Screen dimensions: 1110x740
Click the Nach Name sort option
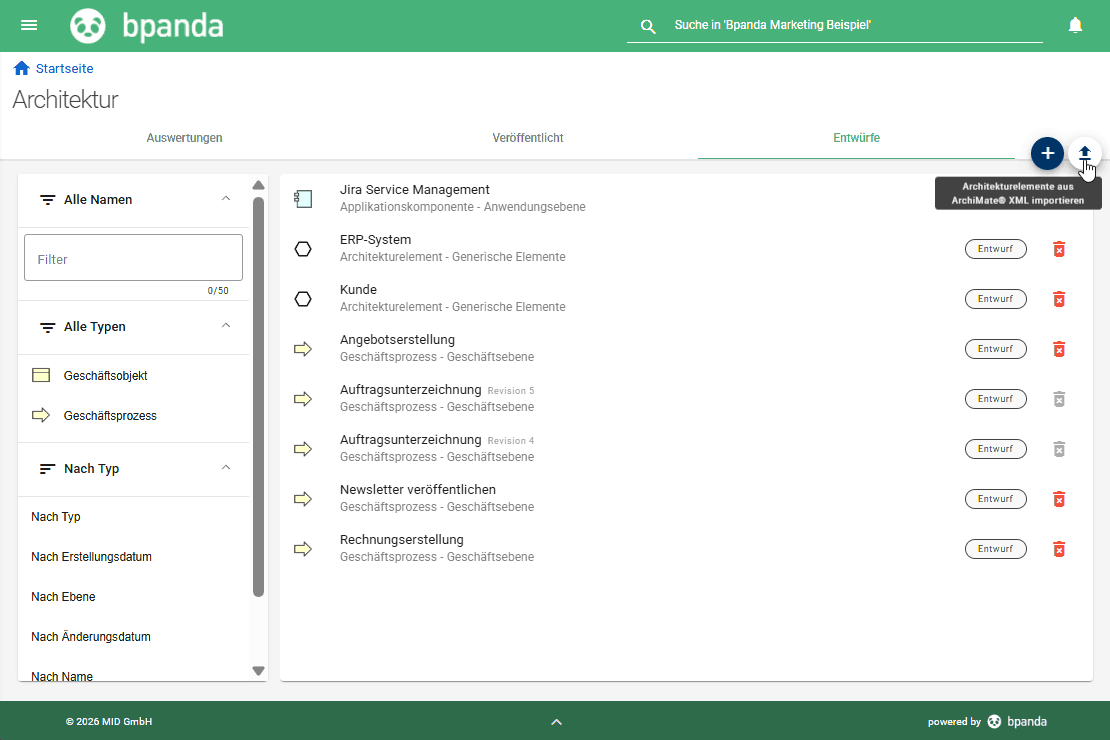[62, 676]
